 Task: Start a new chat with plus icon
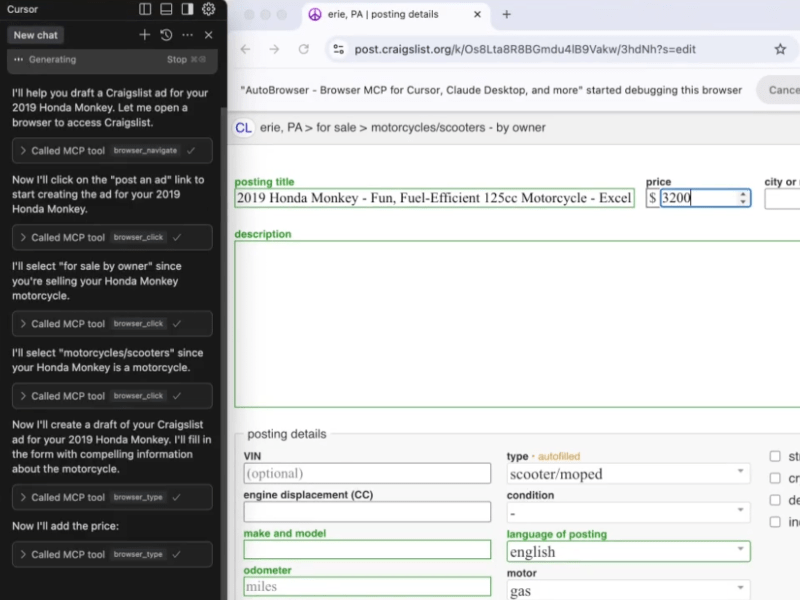144,35
